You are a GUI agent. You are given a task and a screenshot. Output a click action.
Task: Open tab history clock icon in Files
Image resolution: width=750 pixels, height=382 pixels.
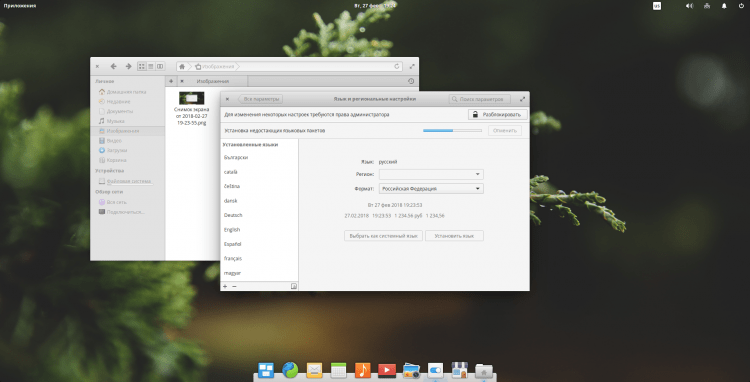[x=411, y=81]
